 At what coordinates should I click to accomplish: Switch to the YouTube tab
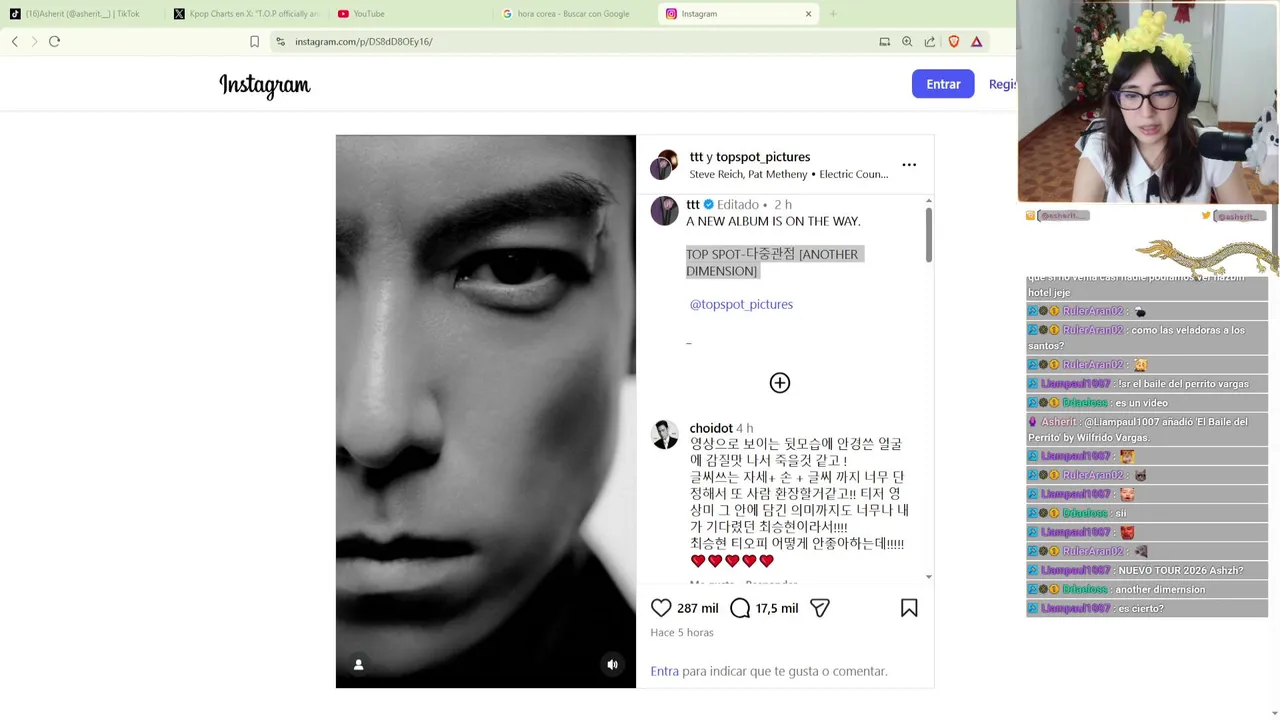[x=368, y=14]
